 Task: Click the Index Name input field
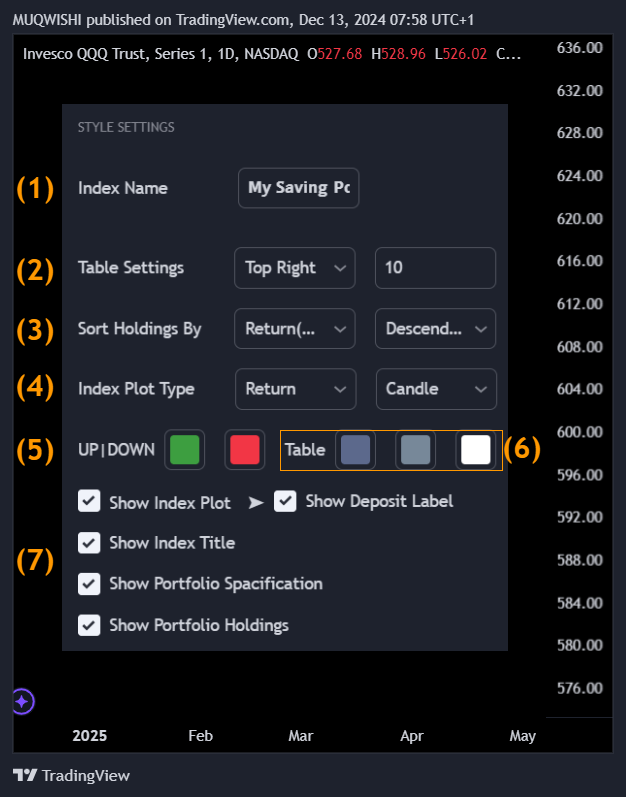(x=299, y=188)
